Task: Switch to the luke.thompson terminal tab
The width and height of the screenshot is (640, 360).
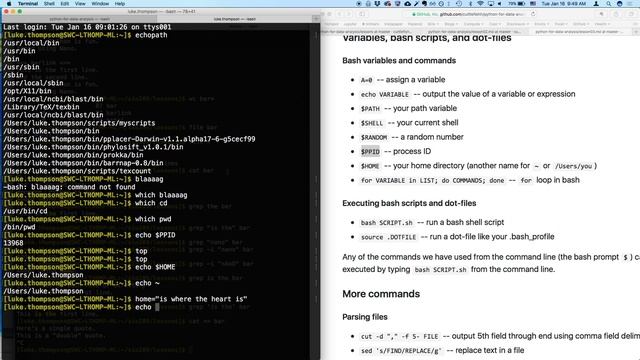Action: (235, 19)
